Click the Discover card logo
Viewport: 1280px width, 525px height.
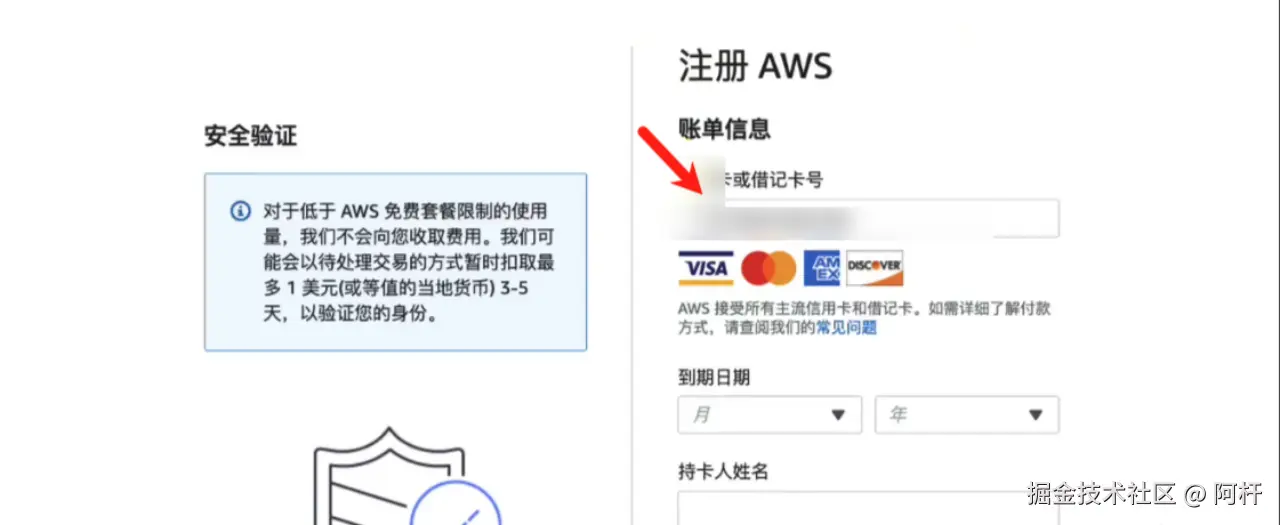[x=875, y=268]
